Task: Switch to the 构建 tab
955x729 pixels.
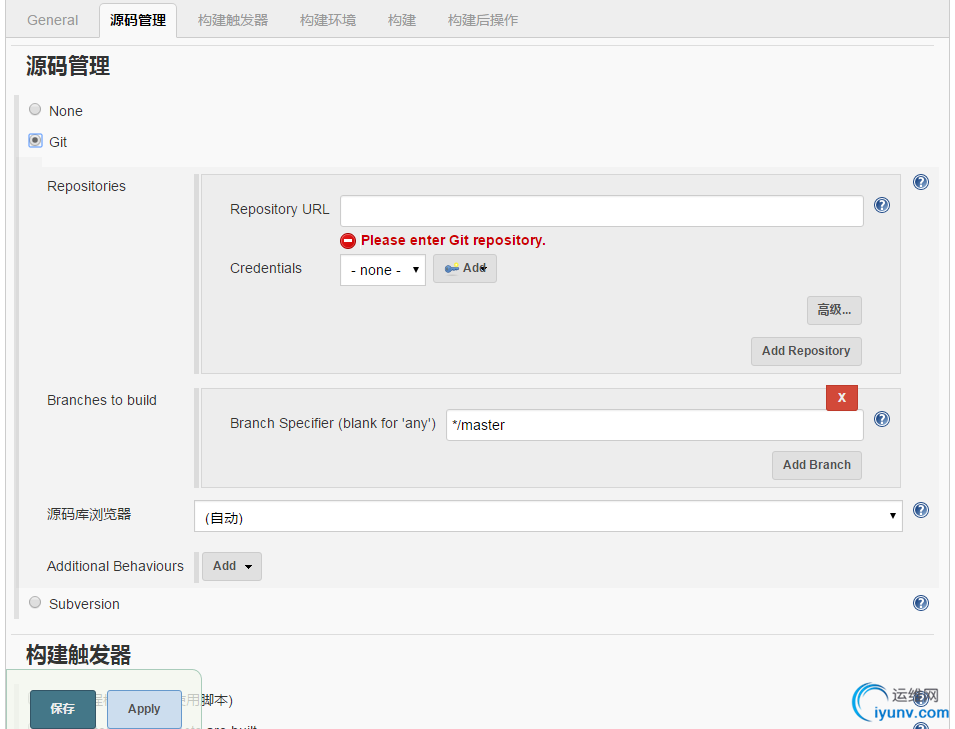Action: click(401, 20)
